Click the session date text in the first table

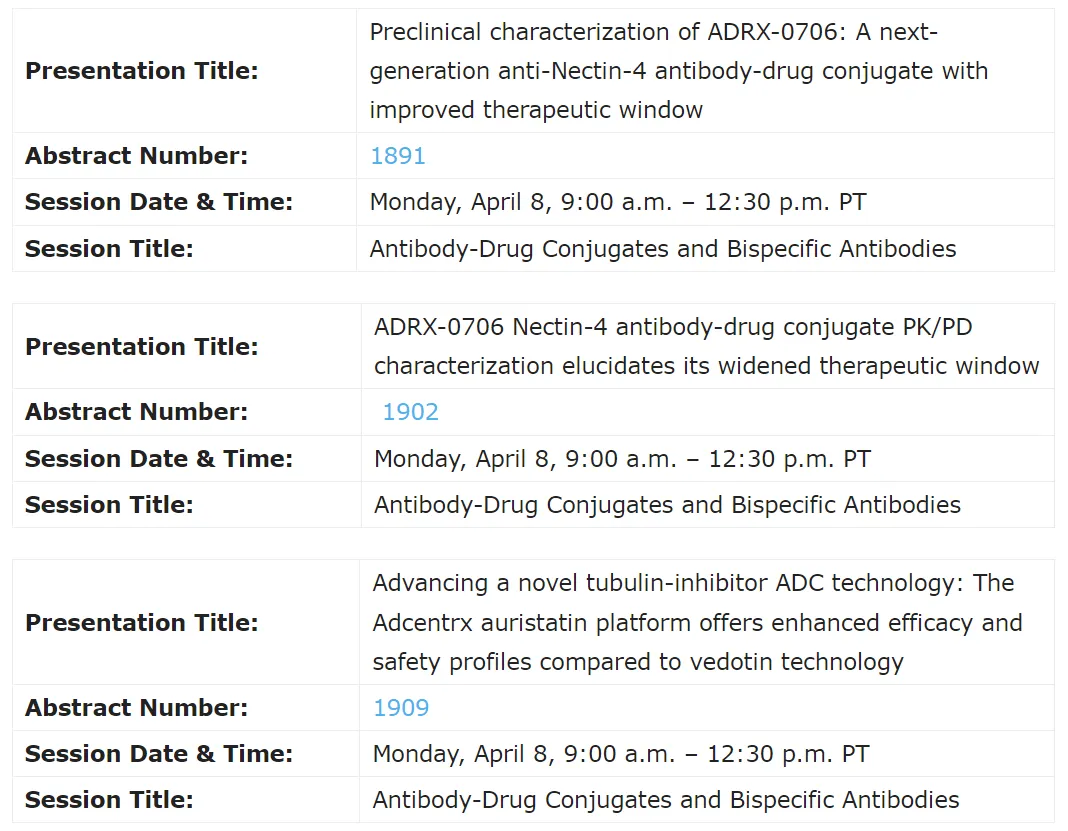[x=617, y=202]
